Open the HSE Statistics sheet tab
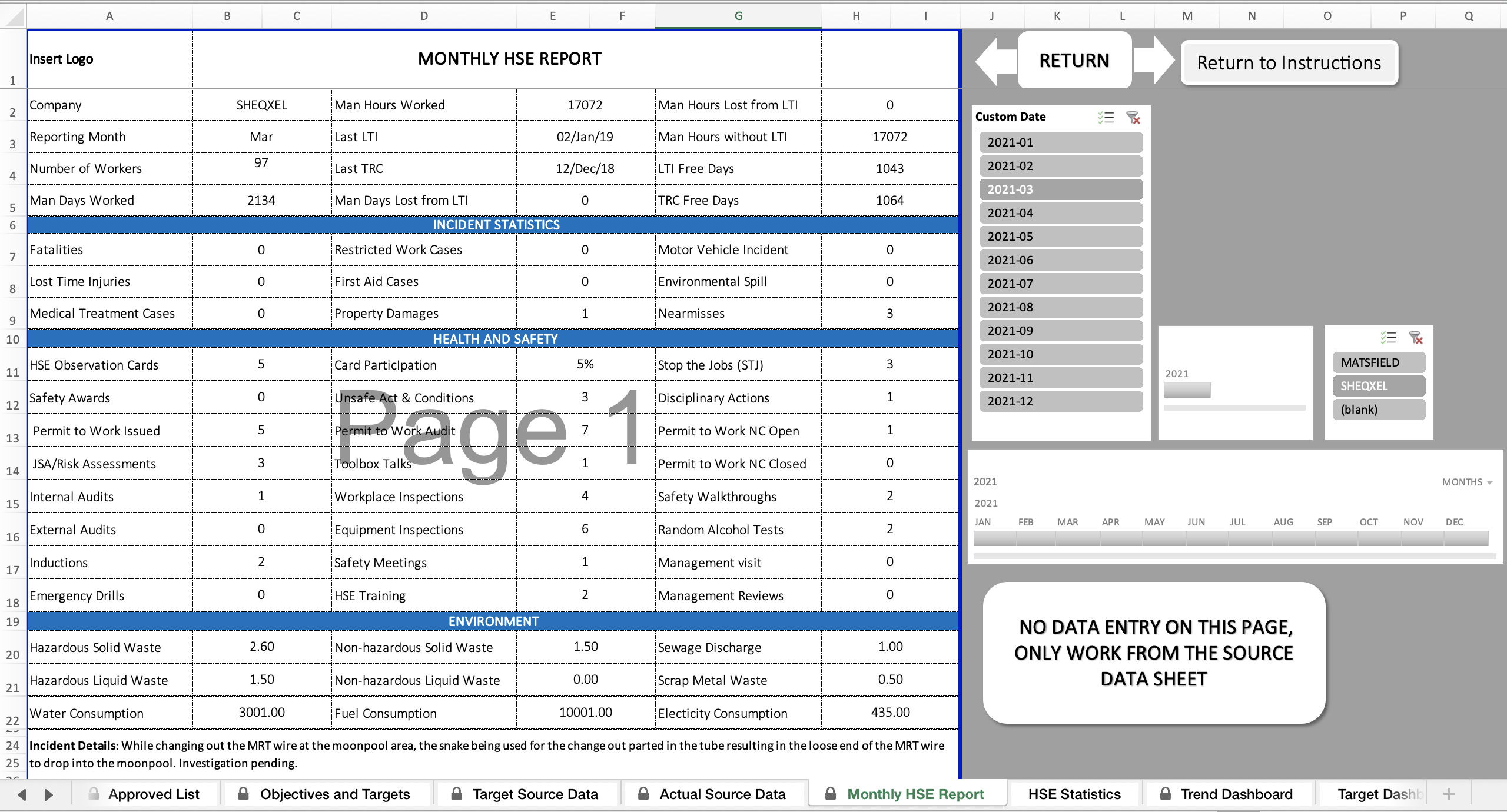 [x=1074, y=794]
